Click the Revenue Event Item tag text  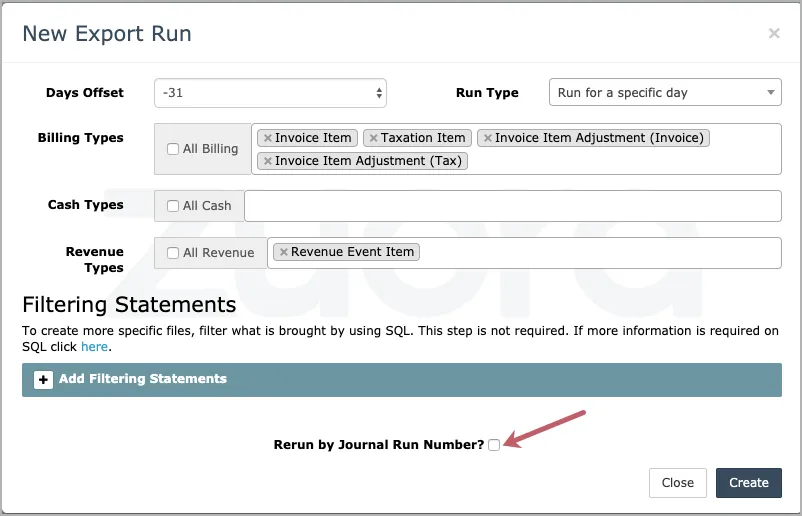(x=352, y=252)
